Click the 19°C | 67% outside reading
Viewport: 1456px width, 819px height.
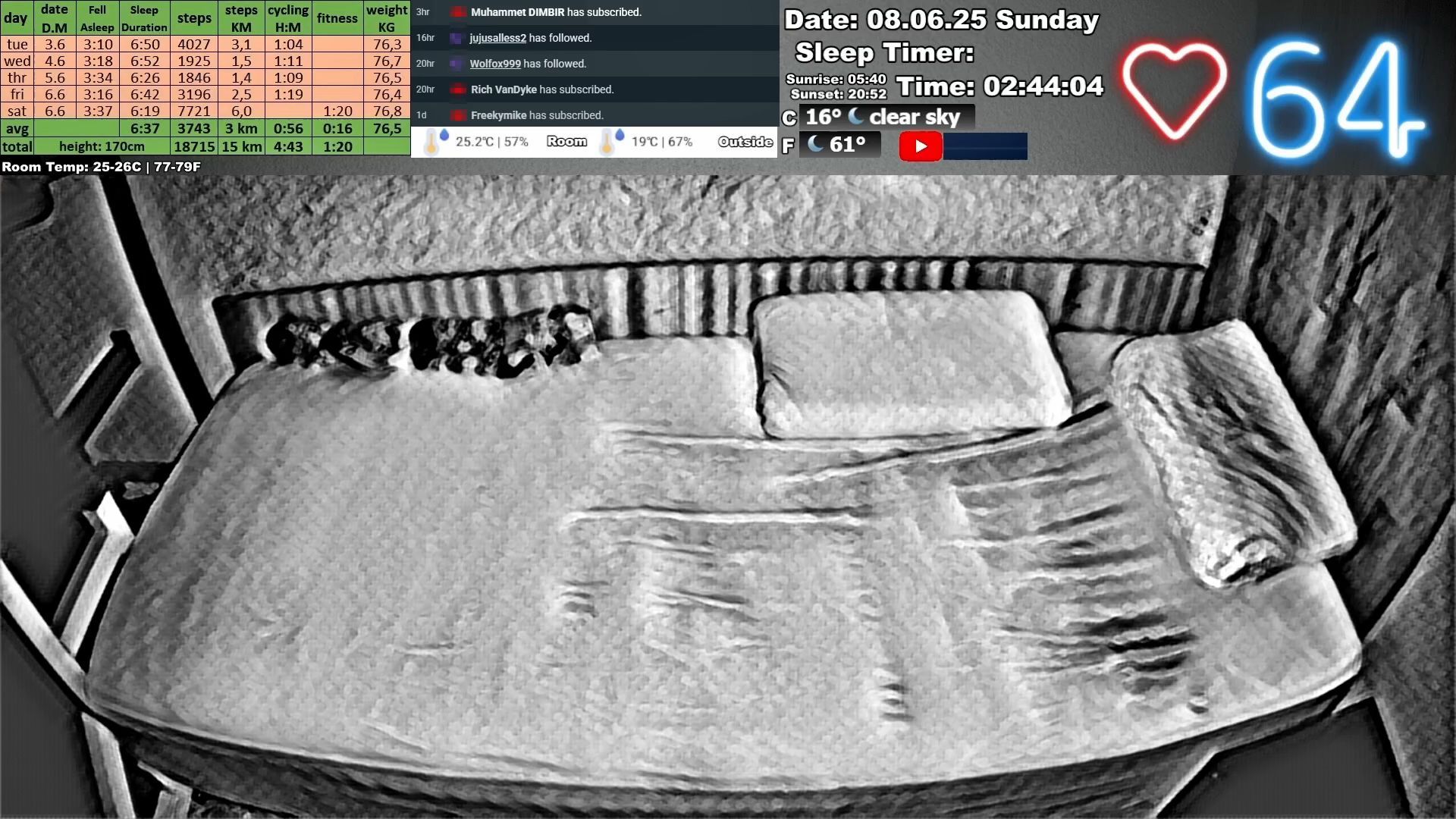(661, 142)
